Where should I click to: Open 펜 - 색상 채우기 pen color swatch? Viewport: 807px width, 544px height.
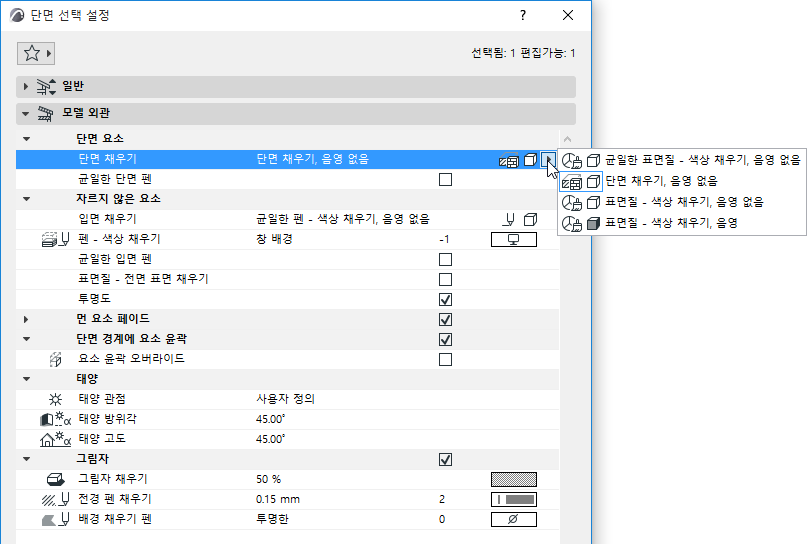tap(514, 239)
